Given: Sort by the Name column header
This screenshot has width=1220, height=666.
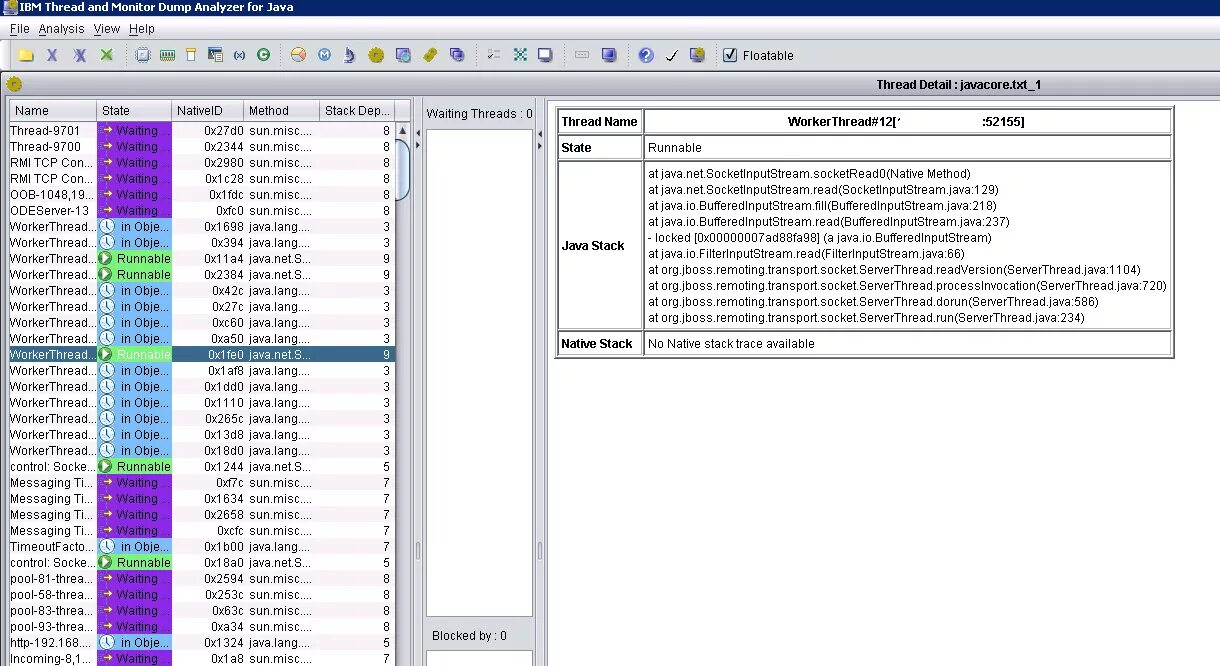Looking at the screenshot, I should 53,111.
